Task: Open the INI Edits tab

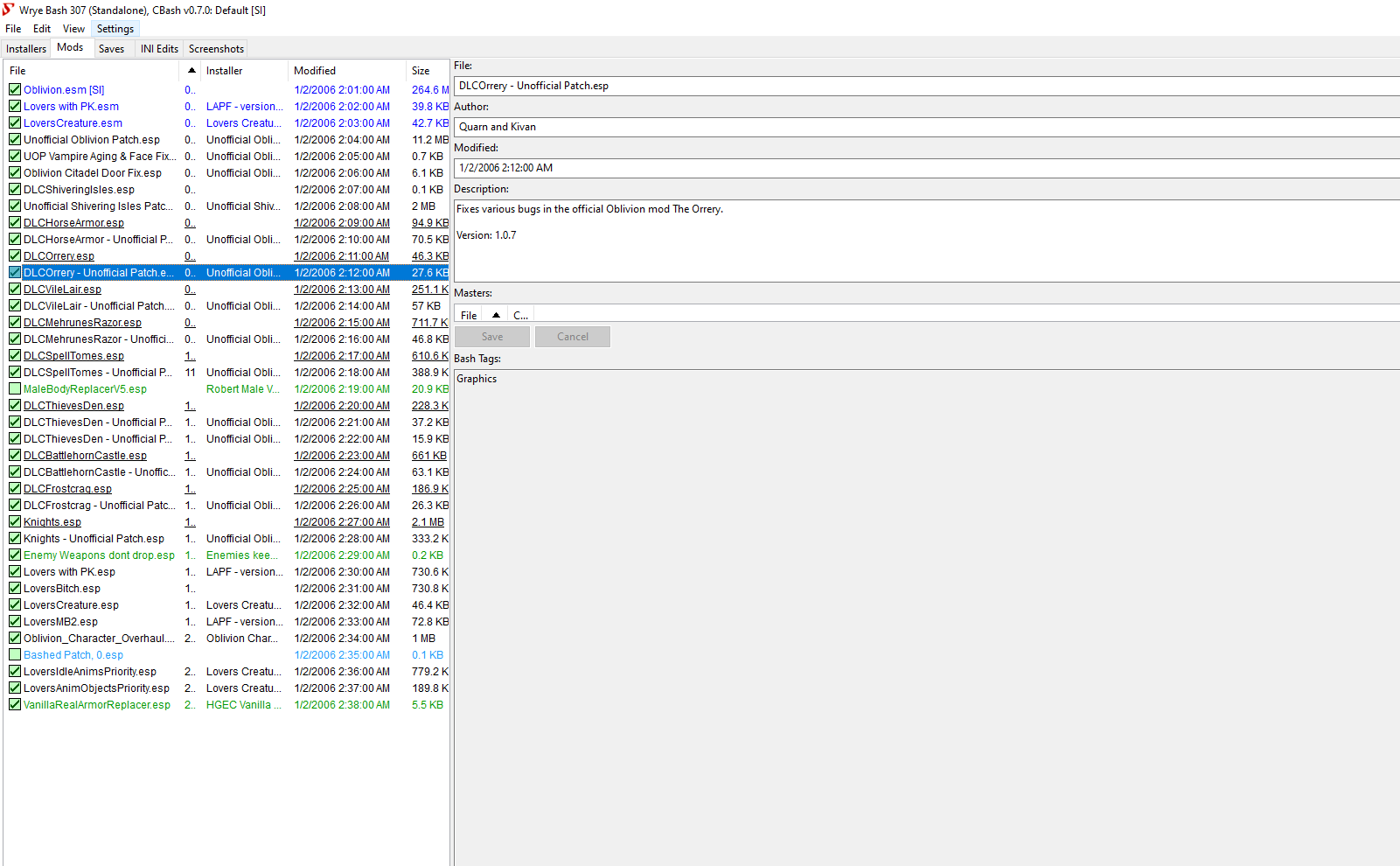Action: [x=159, y=49]
